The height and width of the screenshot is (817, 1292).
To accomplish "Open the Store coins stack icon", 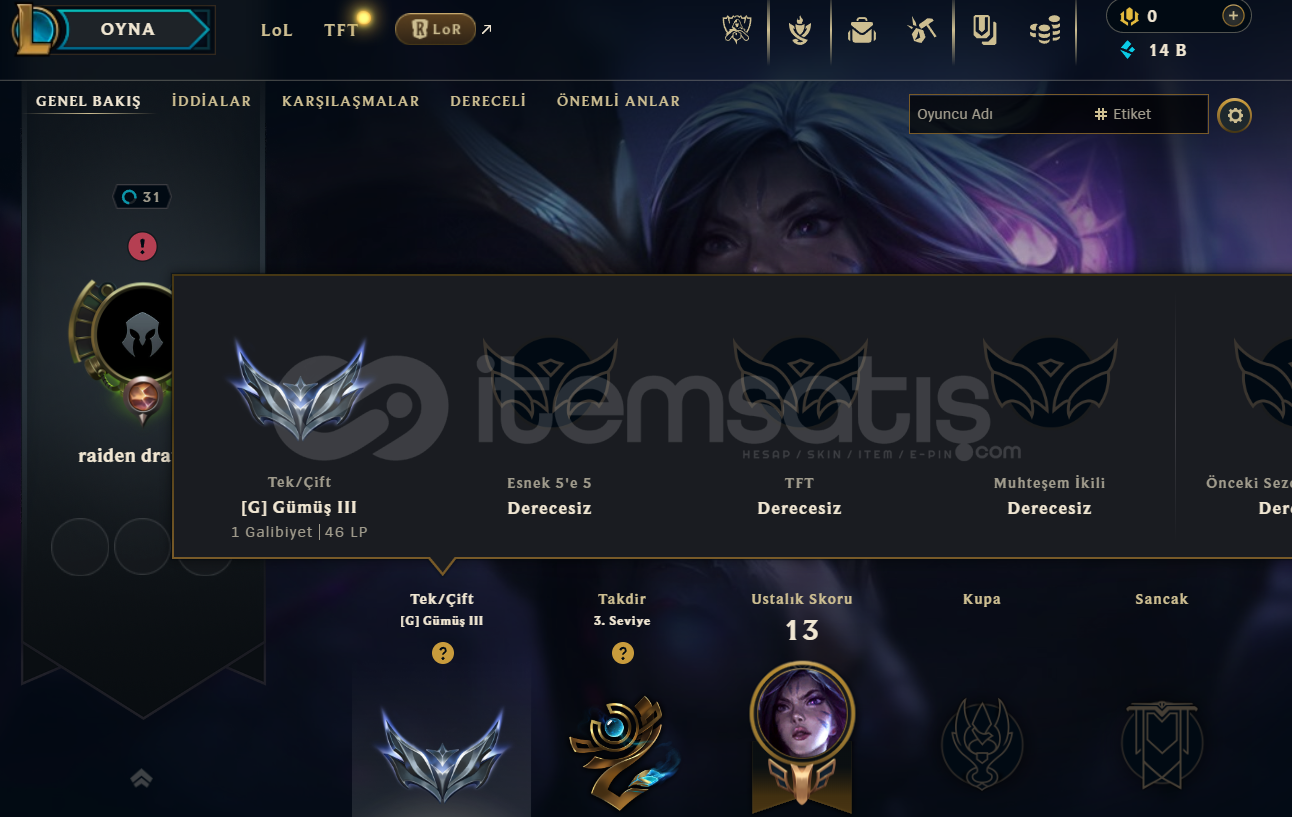I will point(1045,31).
